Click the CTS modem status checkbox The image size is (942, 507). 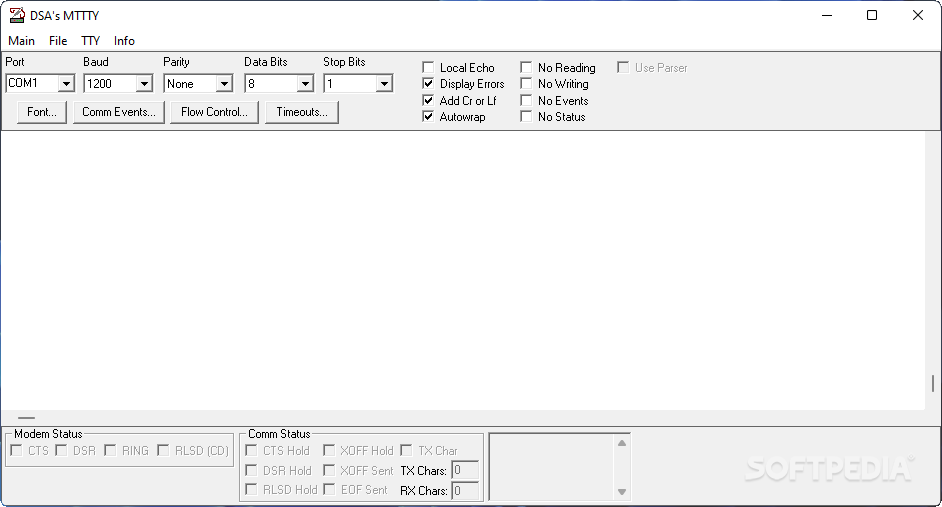(16, 451)
